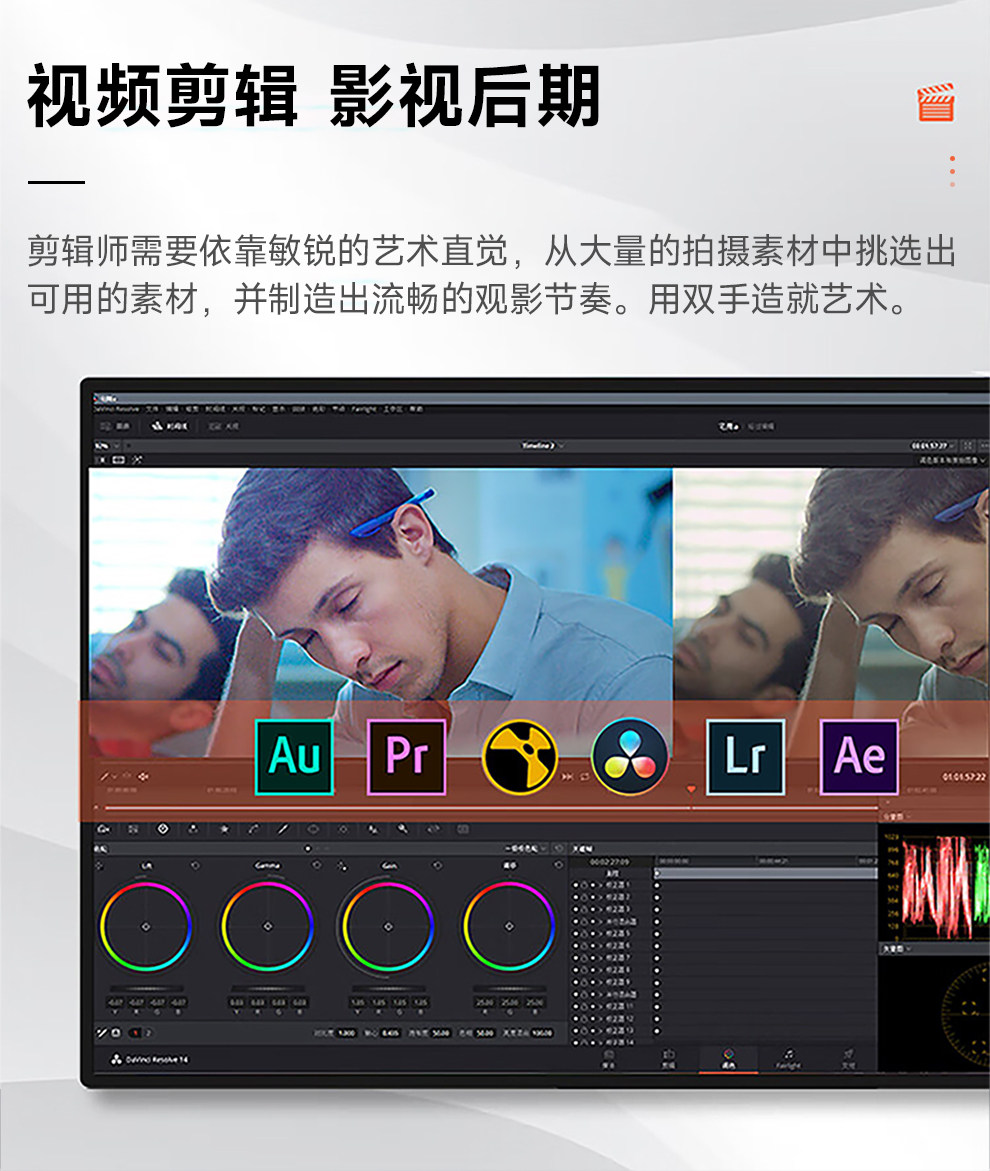This screenshot has height=1171, width=990.
Task: Toggle enable dot for 校正器 8 row
Action: [x=576, y=970]
